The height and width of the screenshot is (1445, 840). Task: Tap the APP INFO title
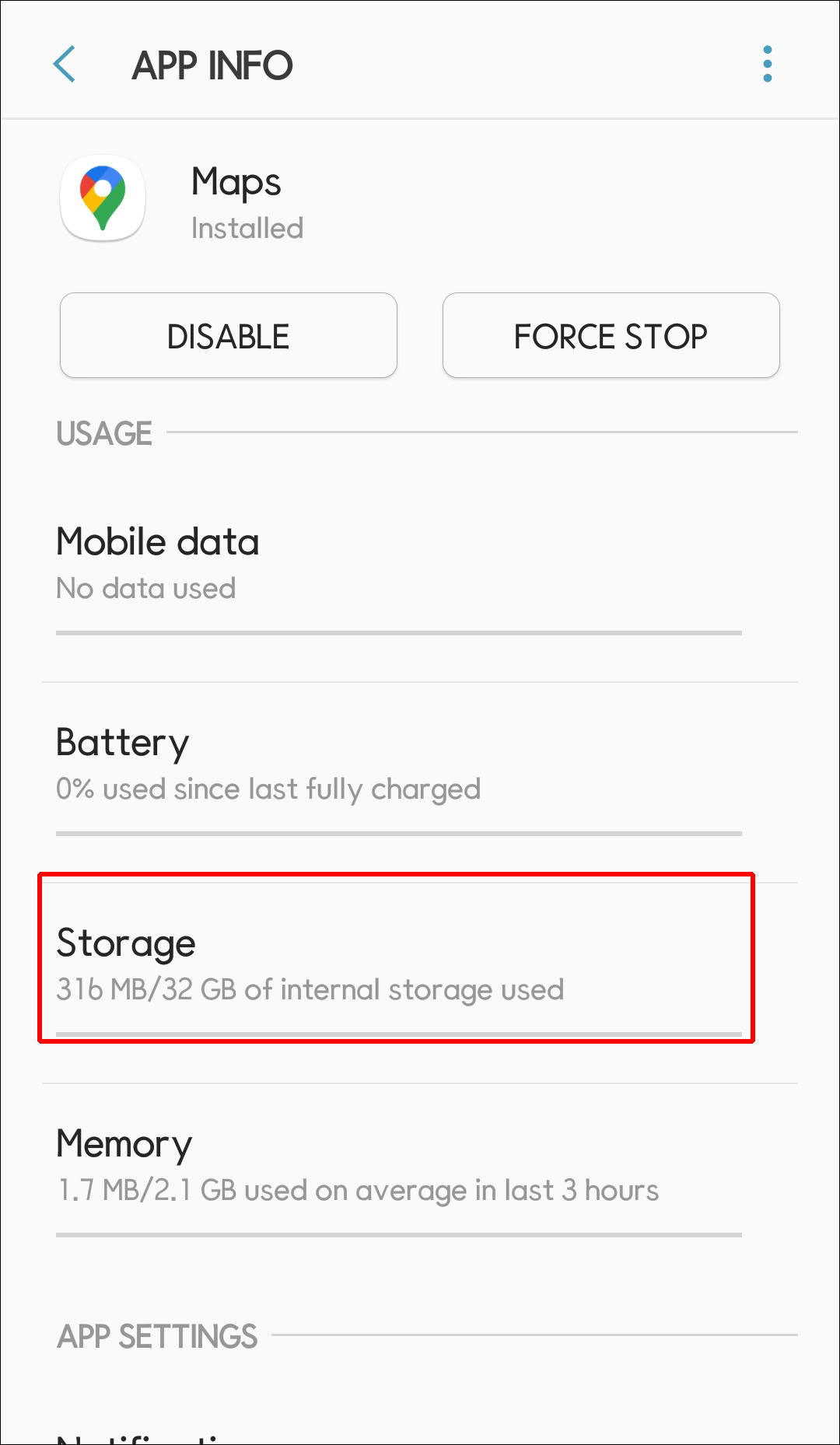[212, 65]
